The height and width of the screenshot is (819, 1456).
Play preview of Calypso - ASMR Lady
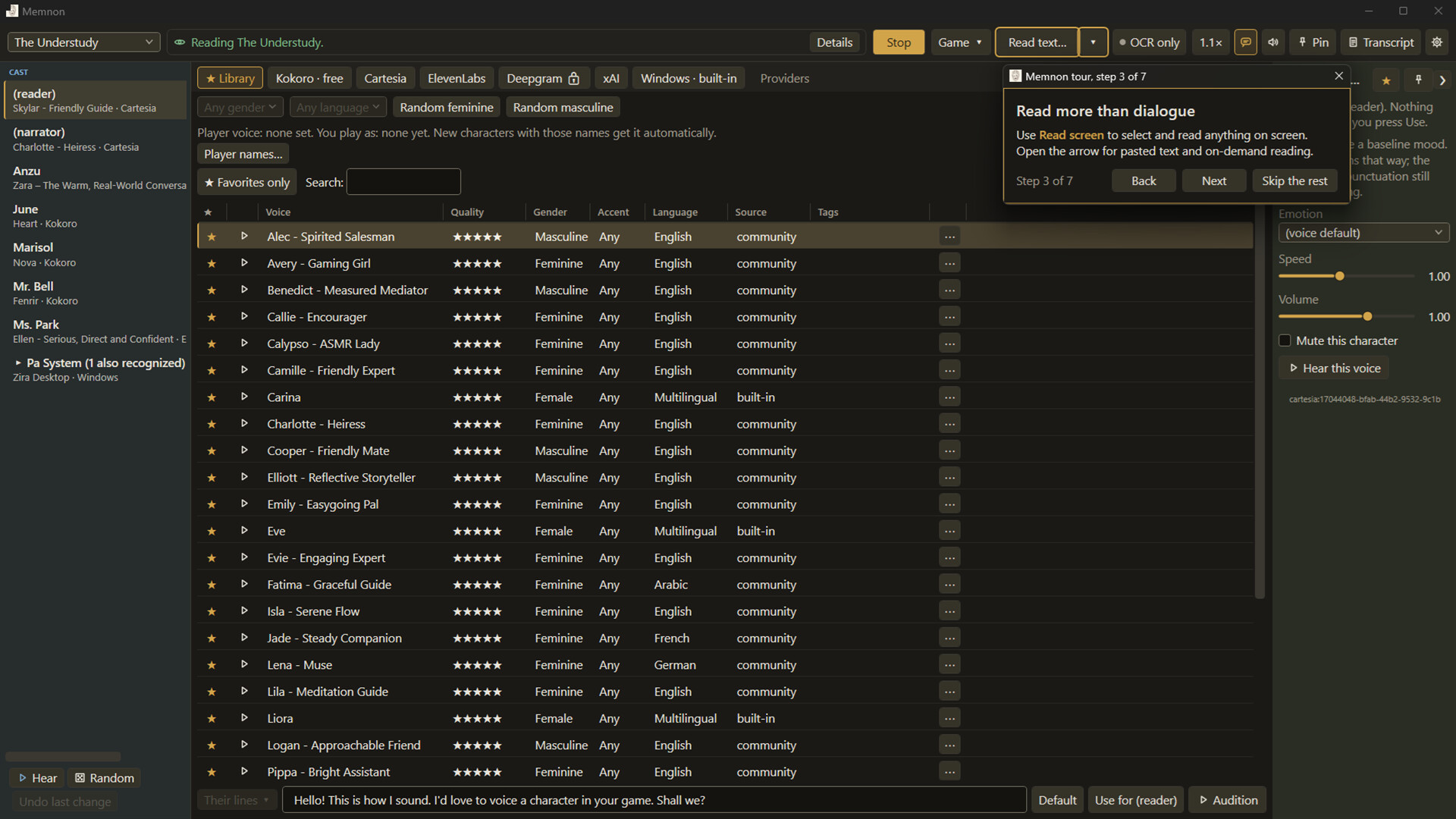point(244,344)
